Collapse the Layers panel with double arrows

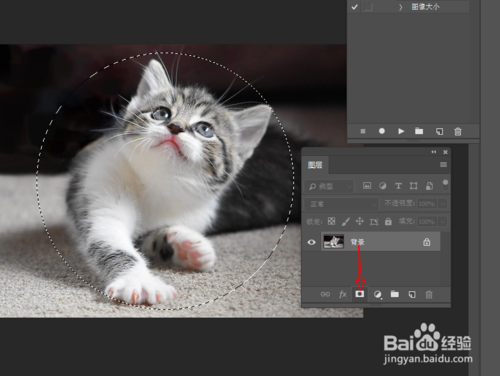[x=433, y=152]
